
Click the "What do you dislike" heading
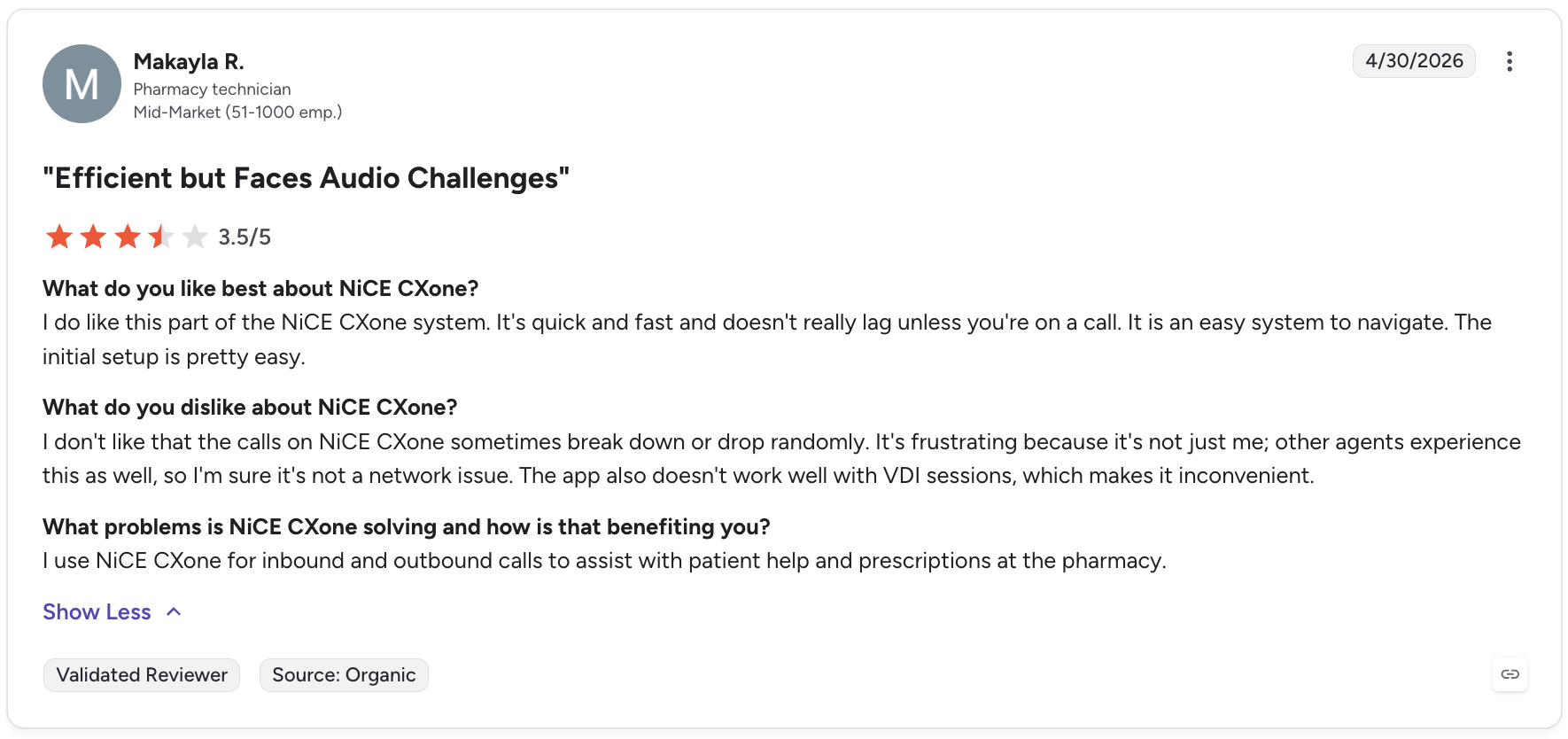(x=250, y=408)
